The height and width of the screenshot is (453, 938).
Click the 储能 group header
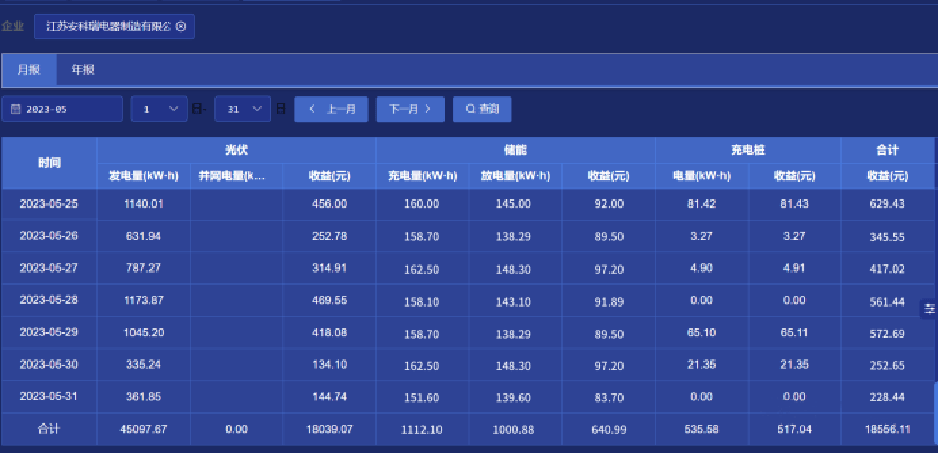[x=515, y=150]
